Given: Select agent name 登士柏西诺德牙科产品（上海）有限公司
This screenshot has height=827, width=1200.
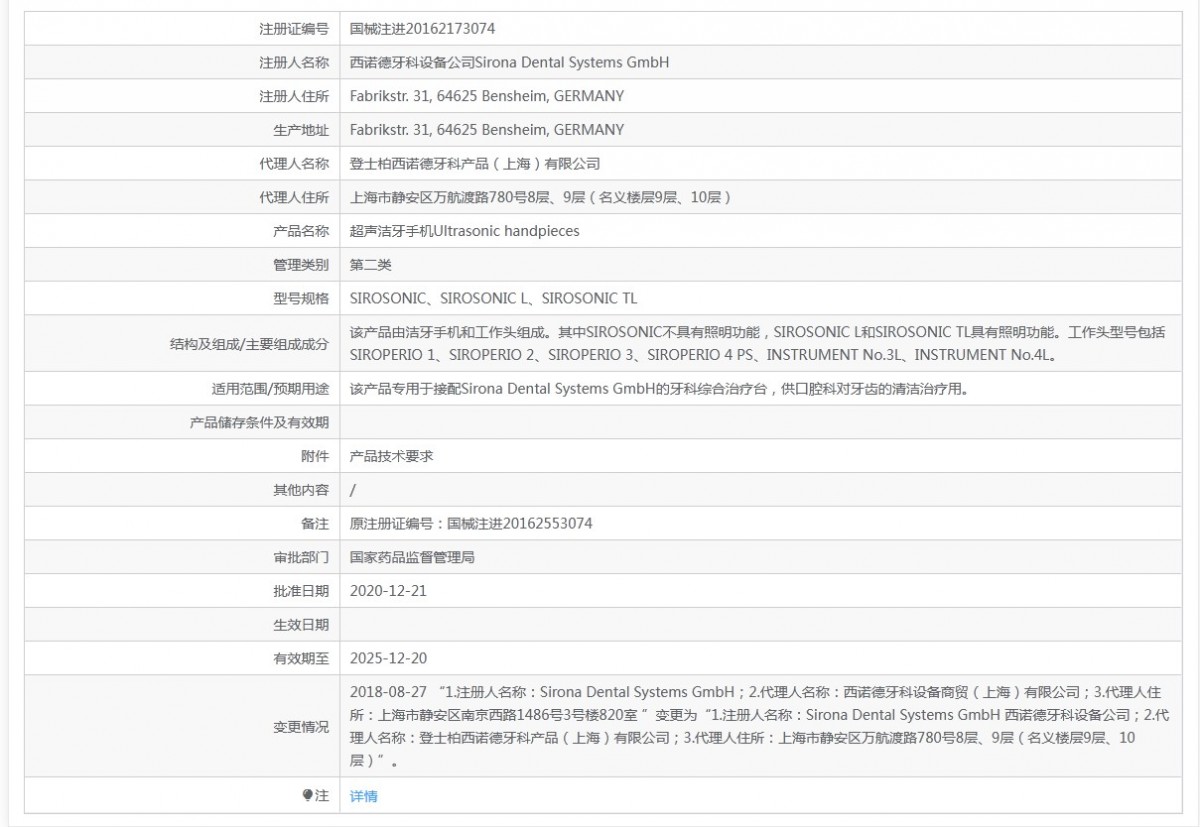Looking at the screenshot, I should pyautogui.click(x=475, y=164).
